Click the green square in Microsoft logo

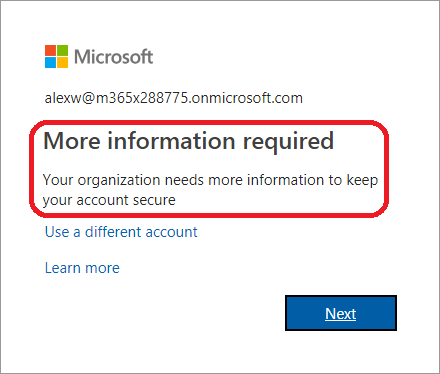coord(63,50)
